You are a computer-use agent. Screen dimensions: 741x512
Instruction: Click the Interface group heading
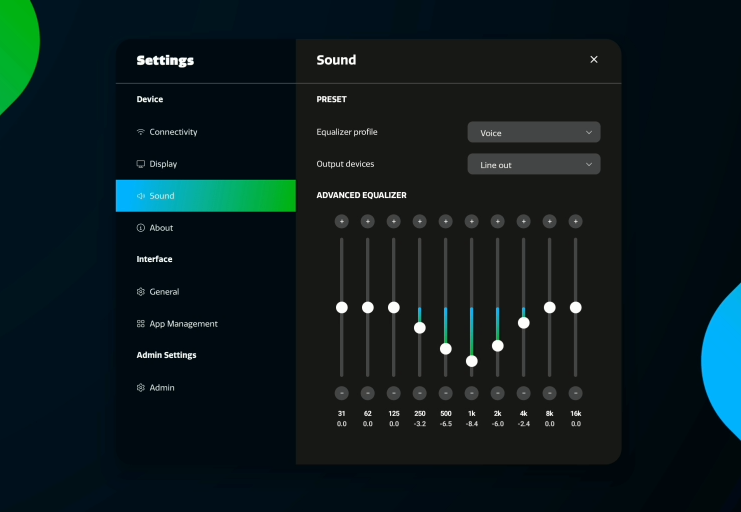[154, 259]
